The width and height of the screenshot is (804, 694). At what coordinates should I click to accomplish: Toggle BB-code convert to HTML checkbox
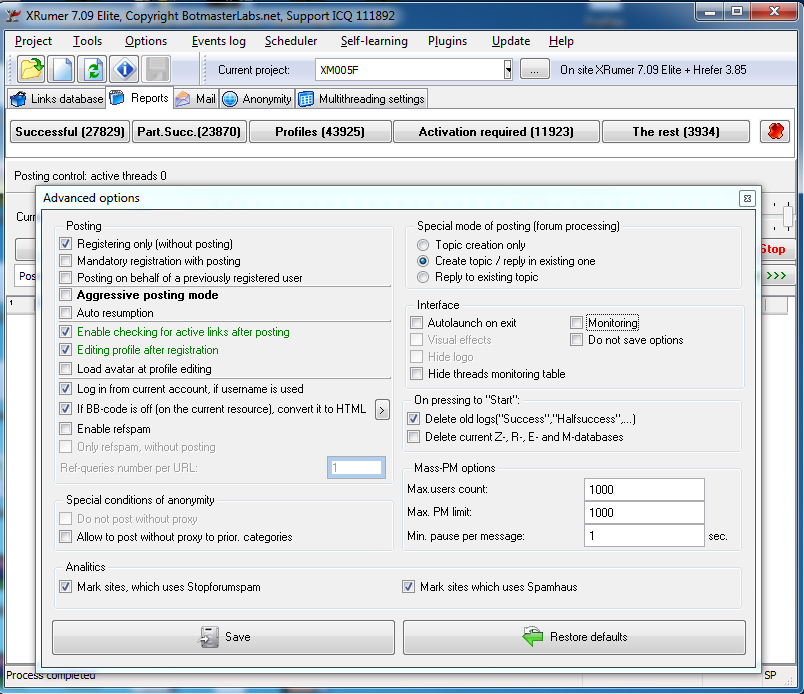[x=65, y=409]
